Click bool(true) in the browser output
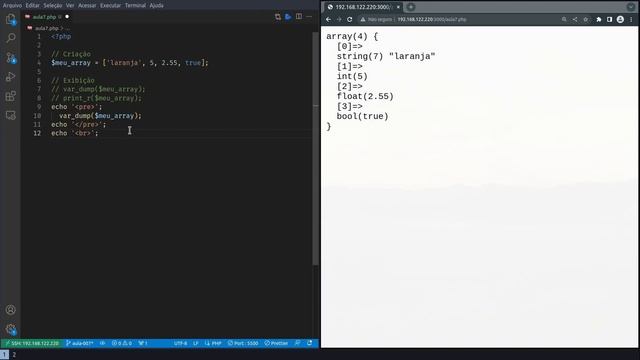640x360 pixels. (362, 116)
